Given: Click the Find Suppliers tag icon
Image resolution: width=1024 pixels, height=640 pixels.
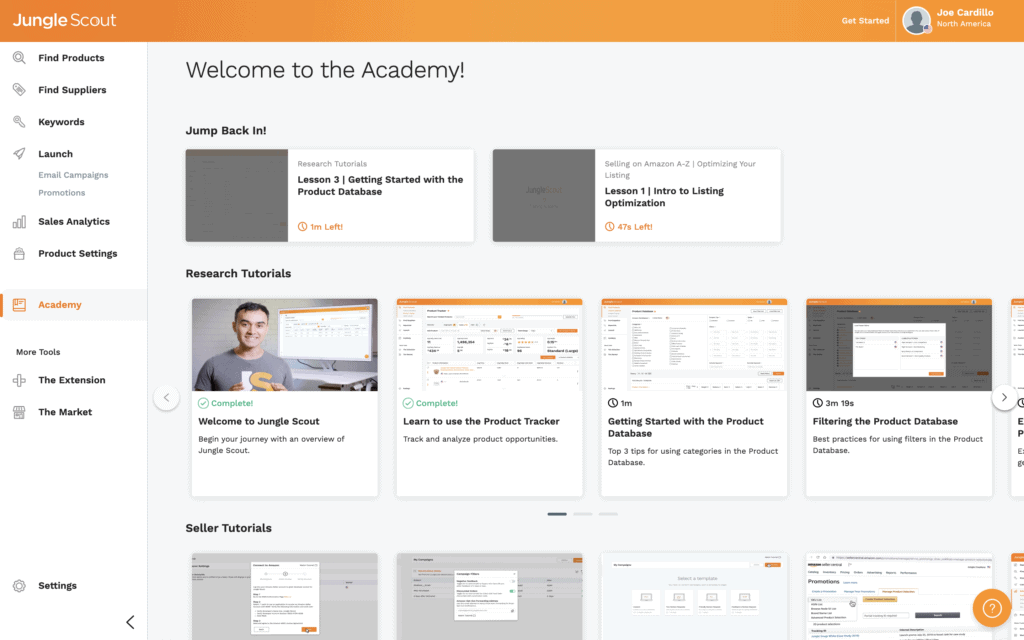Looking at the screenshot, I should click(x=19, y=89).
